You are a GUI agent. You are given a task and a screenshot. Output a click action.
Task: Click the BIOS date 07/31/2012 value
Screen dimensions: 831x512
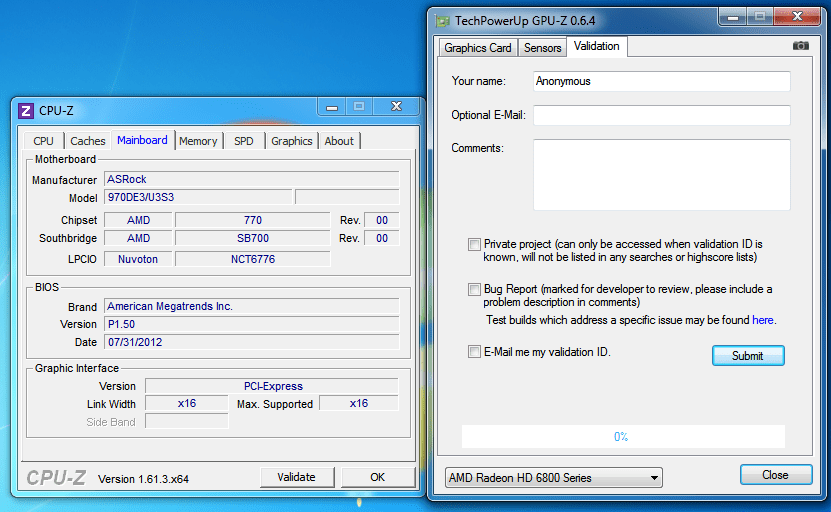click(252, 342)
